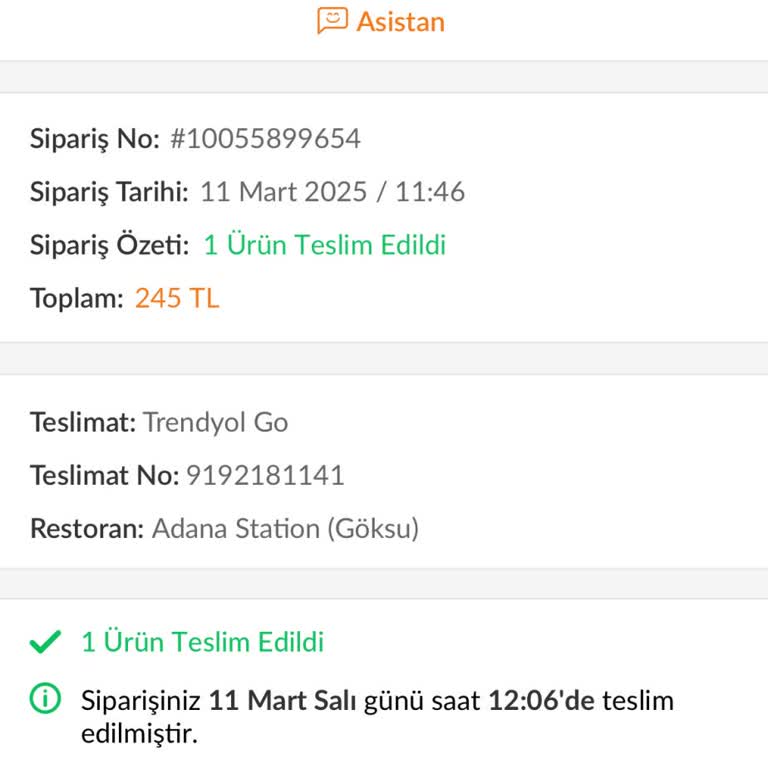
Task: Click delivery number 9192181141
Action: pyautogui.click(x=265, y=475)
